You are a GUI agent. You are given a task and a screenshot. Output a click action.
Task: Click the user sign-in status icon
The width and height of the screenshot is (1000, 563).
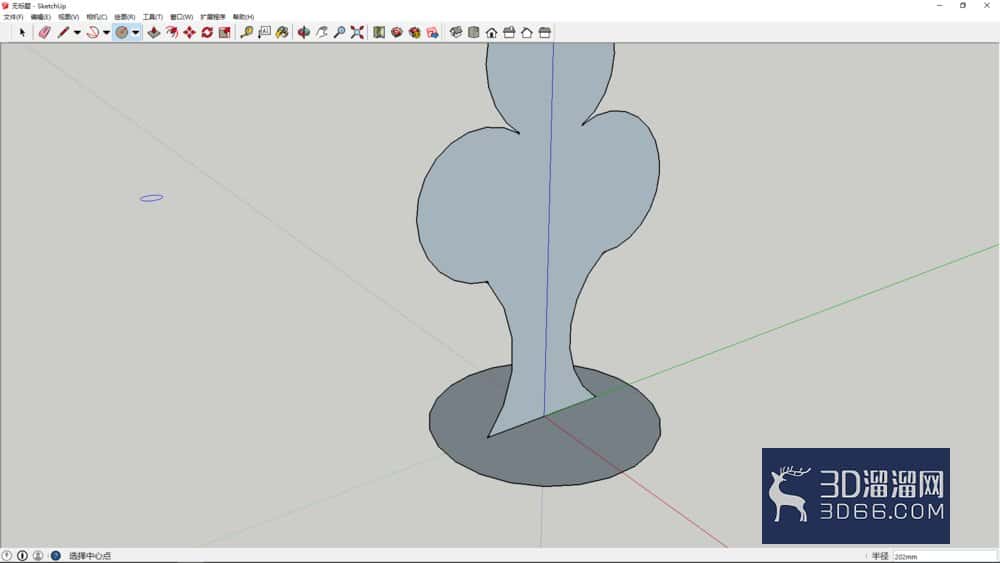click(38, 555)
